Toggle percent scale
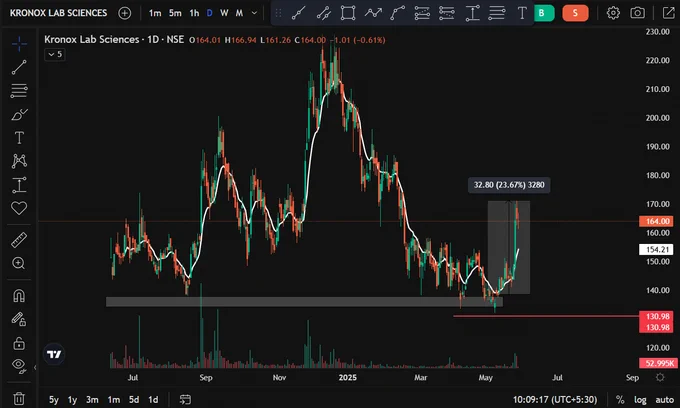This screenshot has height=408, width=680. pos(620,399)
